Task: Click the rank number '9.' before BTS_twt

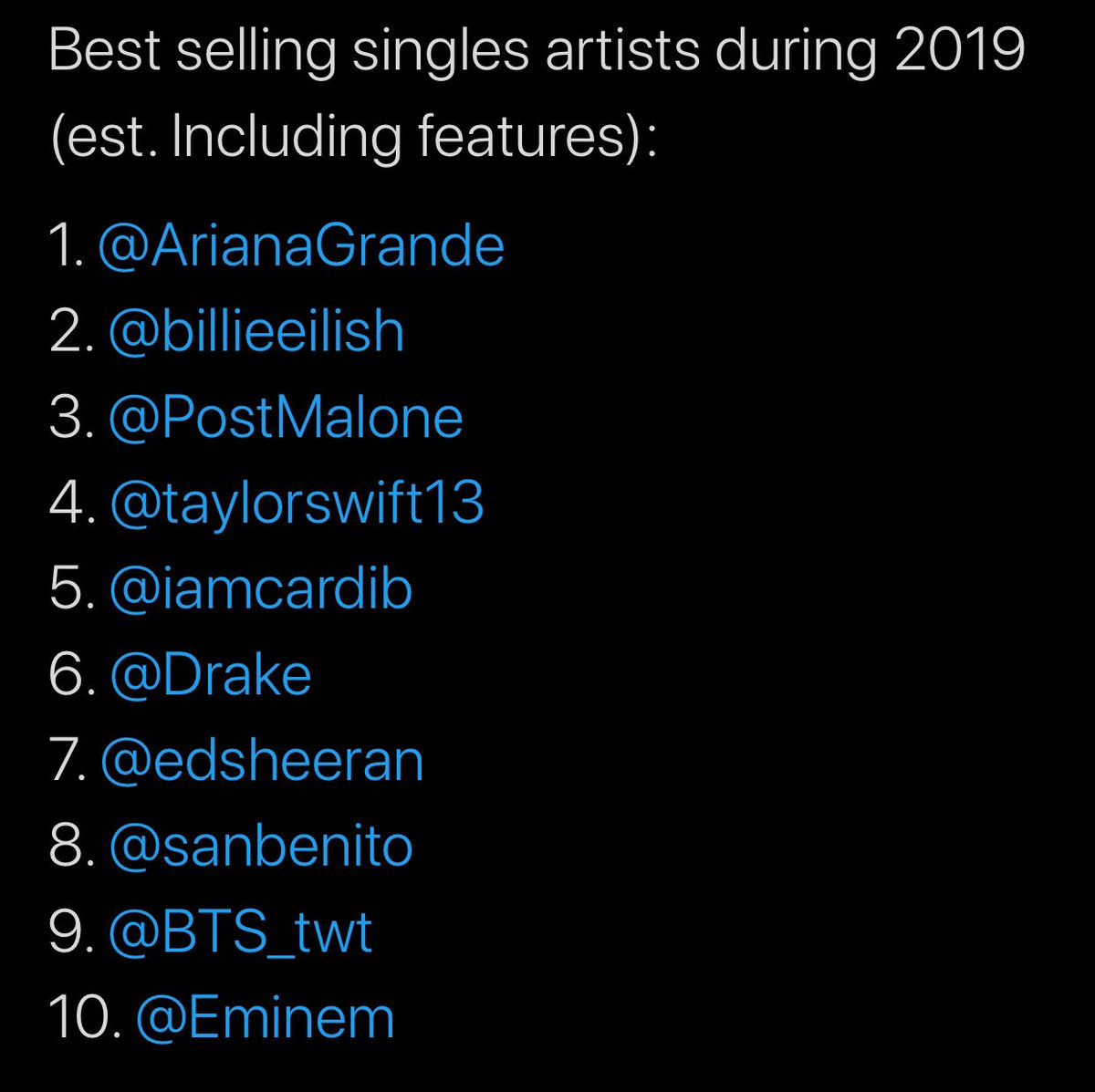Action: pyautogui.click(x=72, y=933)
